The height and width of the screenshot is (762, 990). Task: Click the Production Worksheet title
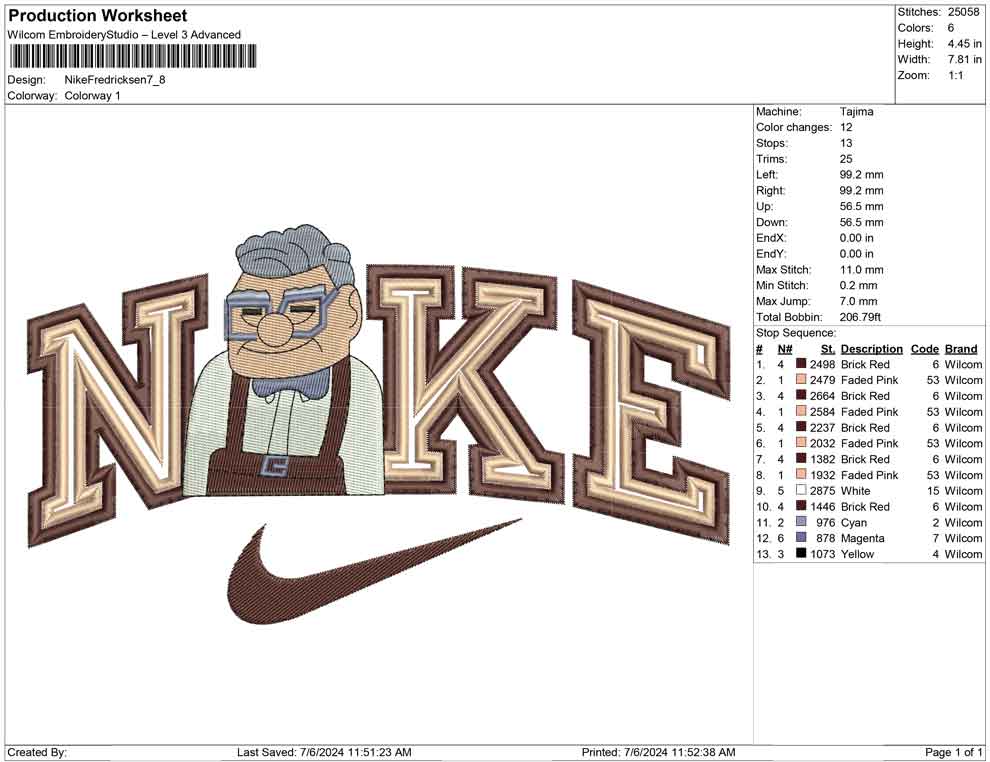pos(98,16)
